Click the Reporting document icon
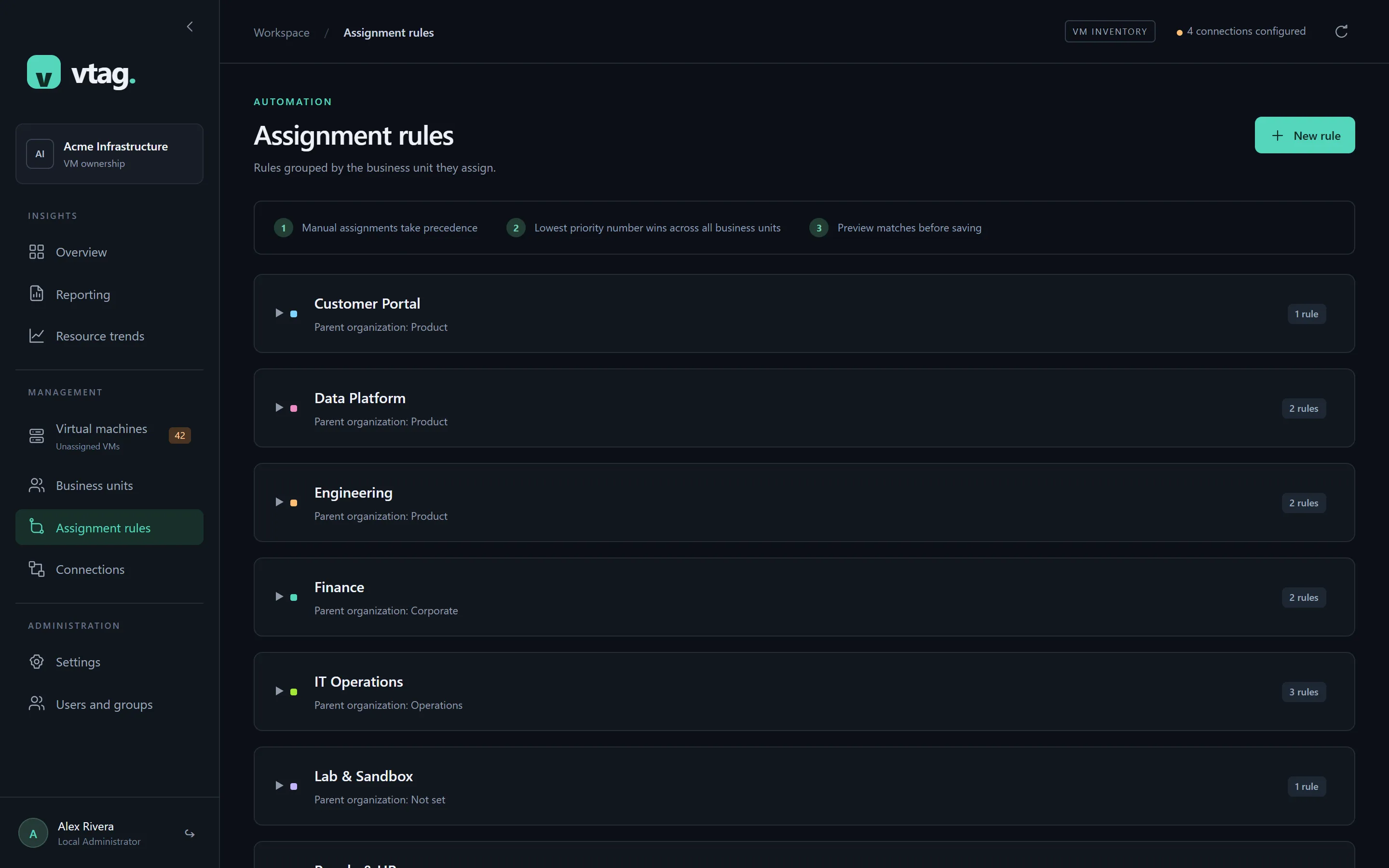The image size is (1389, 868). [x=37, y=293]
